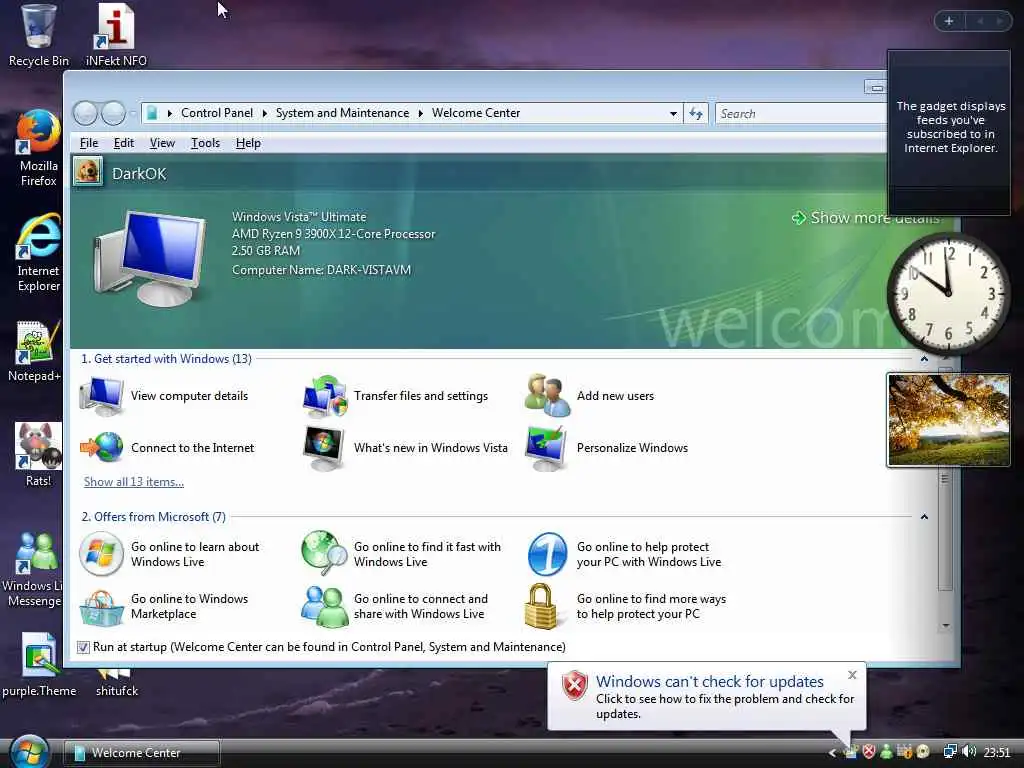Viewport: 1024px width, 768px height.
Task: Open the Tools menu
Action: tap(205, 143)
